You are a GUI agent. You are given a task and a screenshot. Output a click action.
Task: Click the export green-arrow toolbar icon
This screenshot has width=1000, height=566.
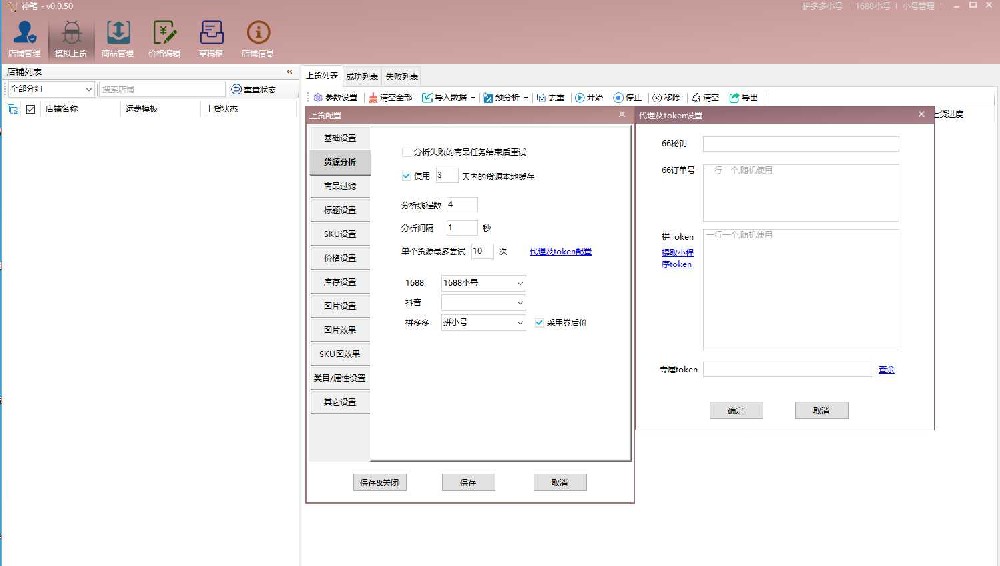(x=734, y=98)
